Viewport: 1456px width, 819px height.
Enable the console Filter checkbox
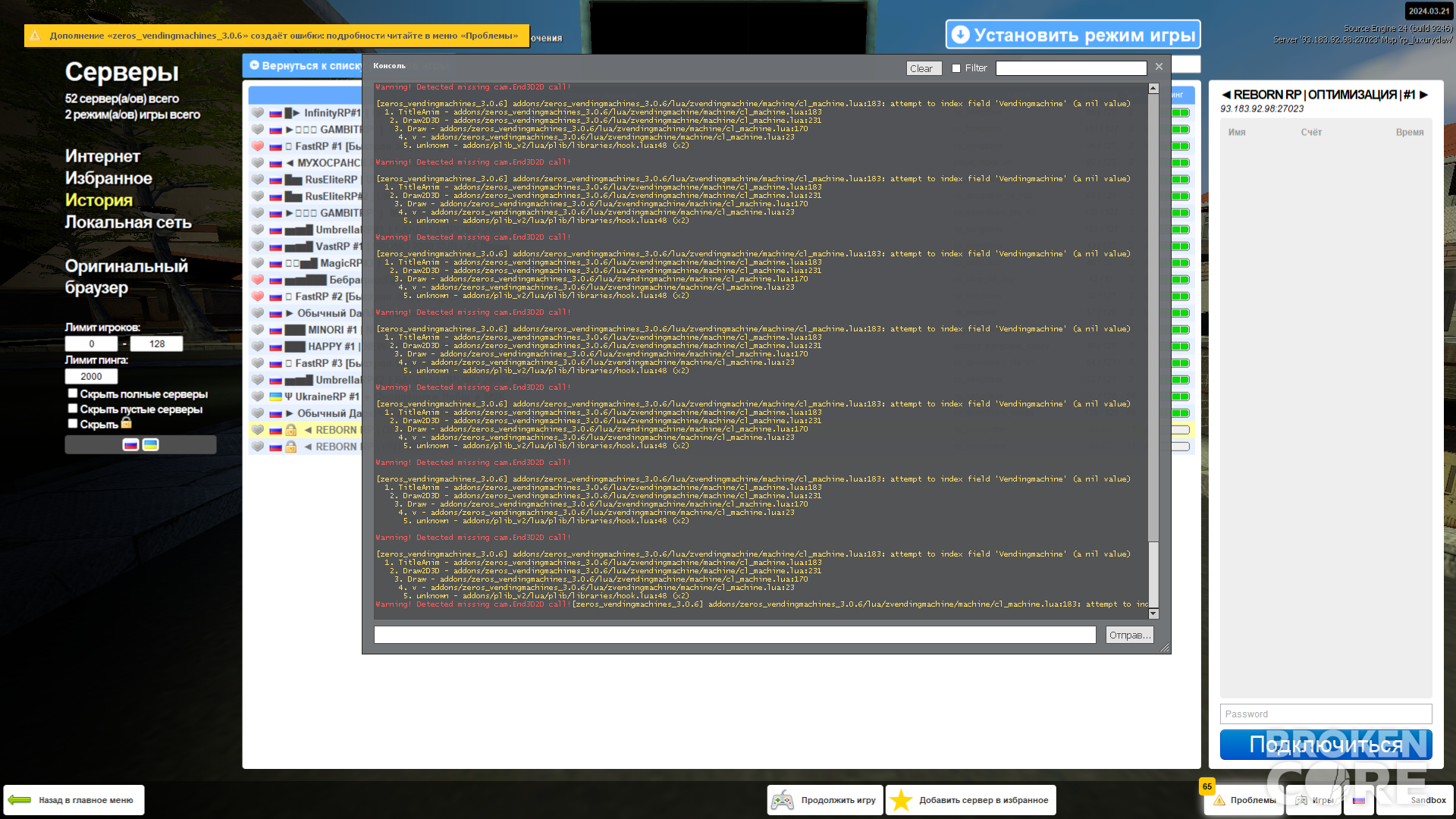[x=956, y=68]
